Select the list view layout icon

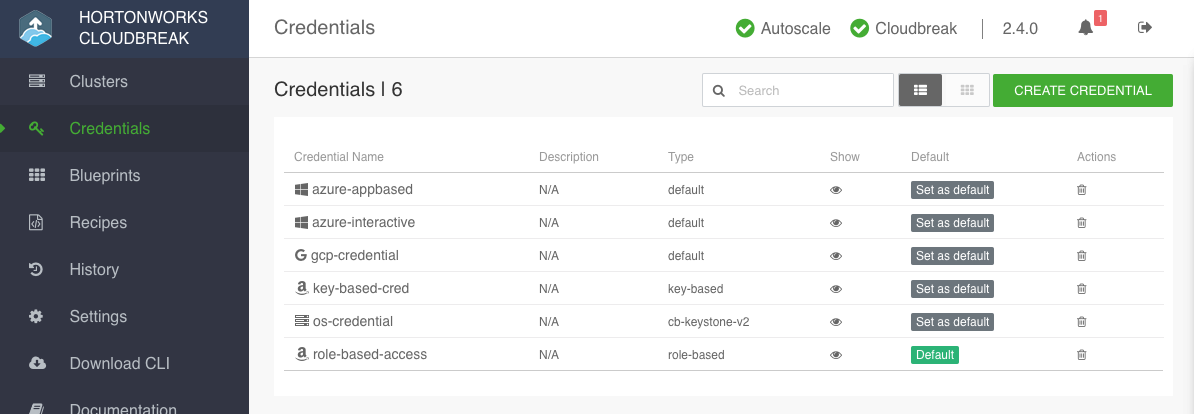920,90
